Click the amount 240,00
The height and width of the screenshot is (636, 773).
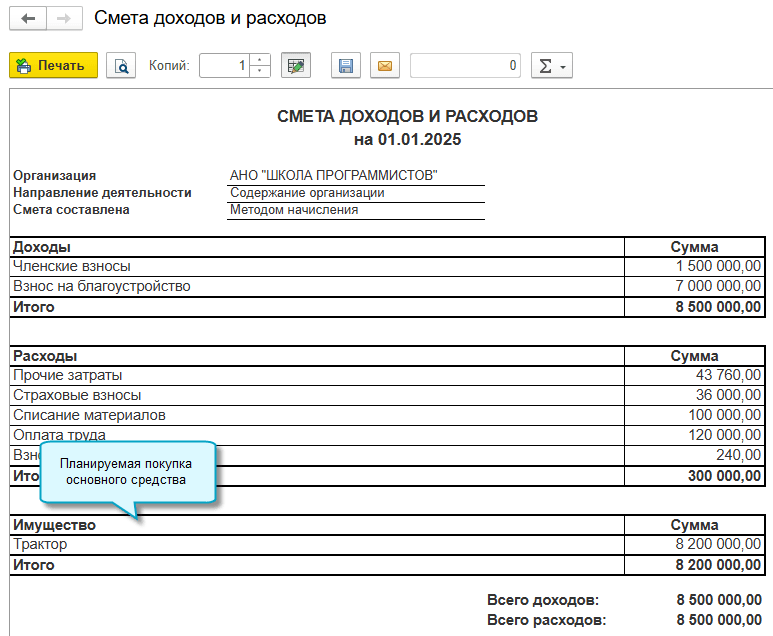click(x=738, y=455)
